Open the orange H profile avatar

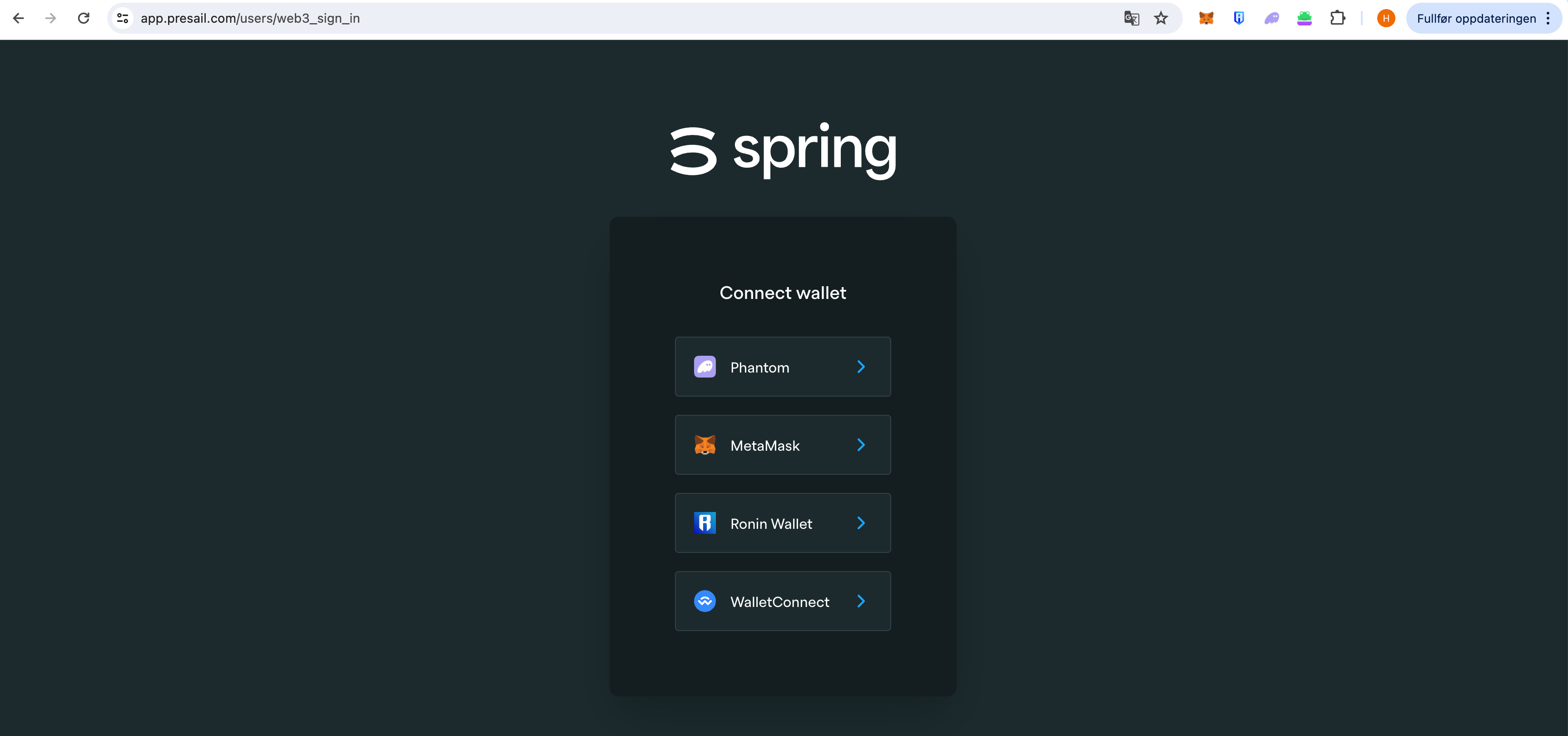click(x=1386, y=18)
